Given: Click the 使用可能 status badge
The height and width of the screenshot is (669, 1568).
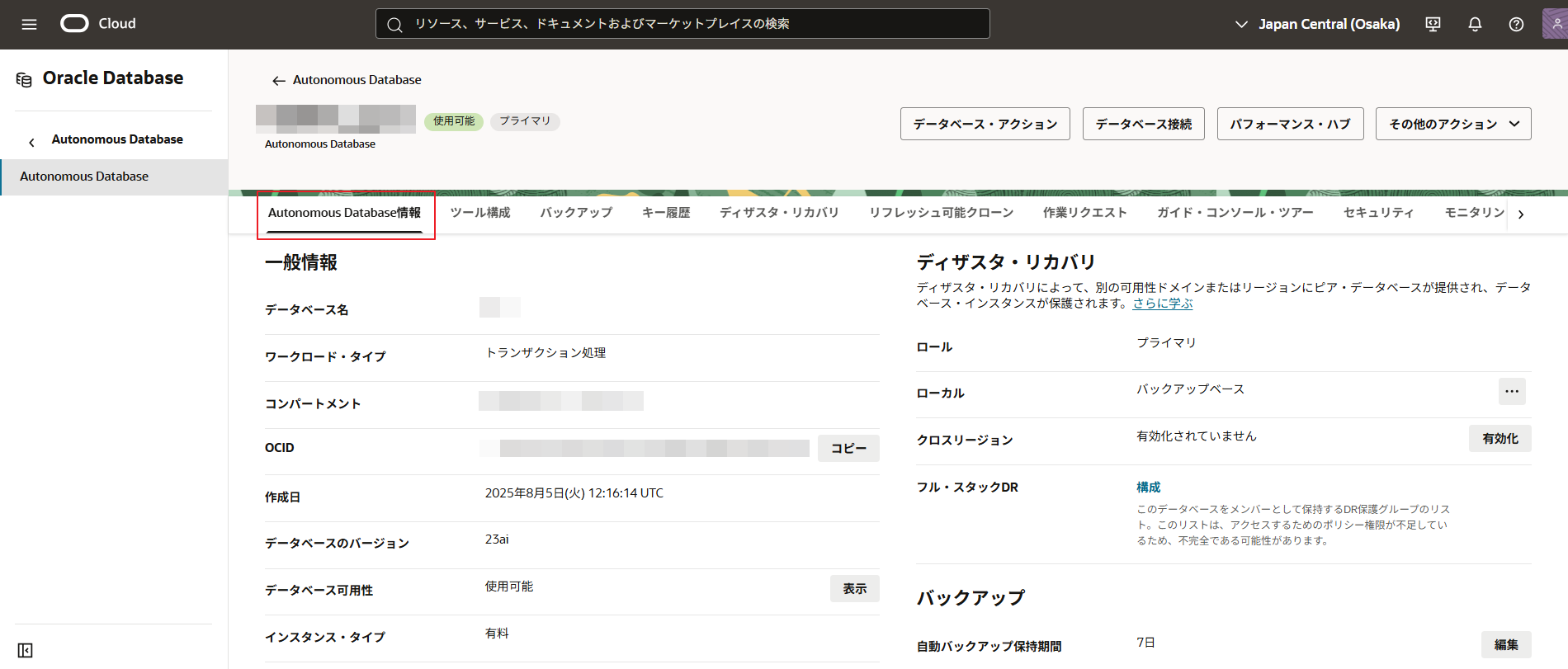Looking at the screenshot, I should (454, 121).
